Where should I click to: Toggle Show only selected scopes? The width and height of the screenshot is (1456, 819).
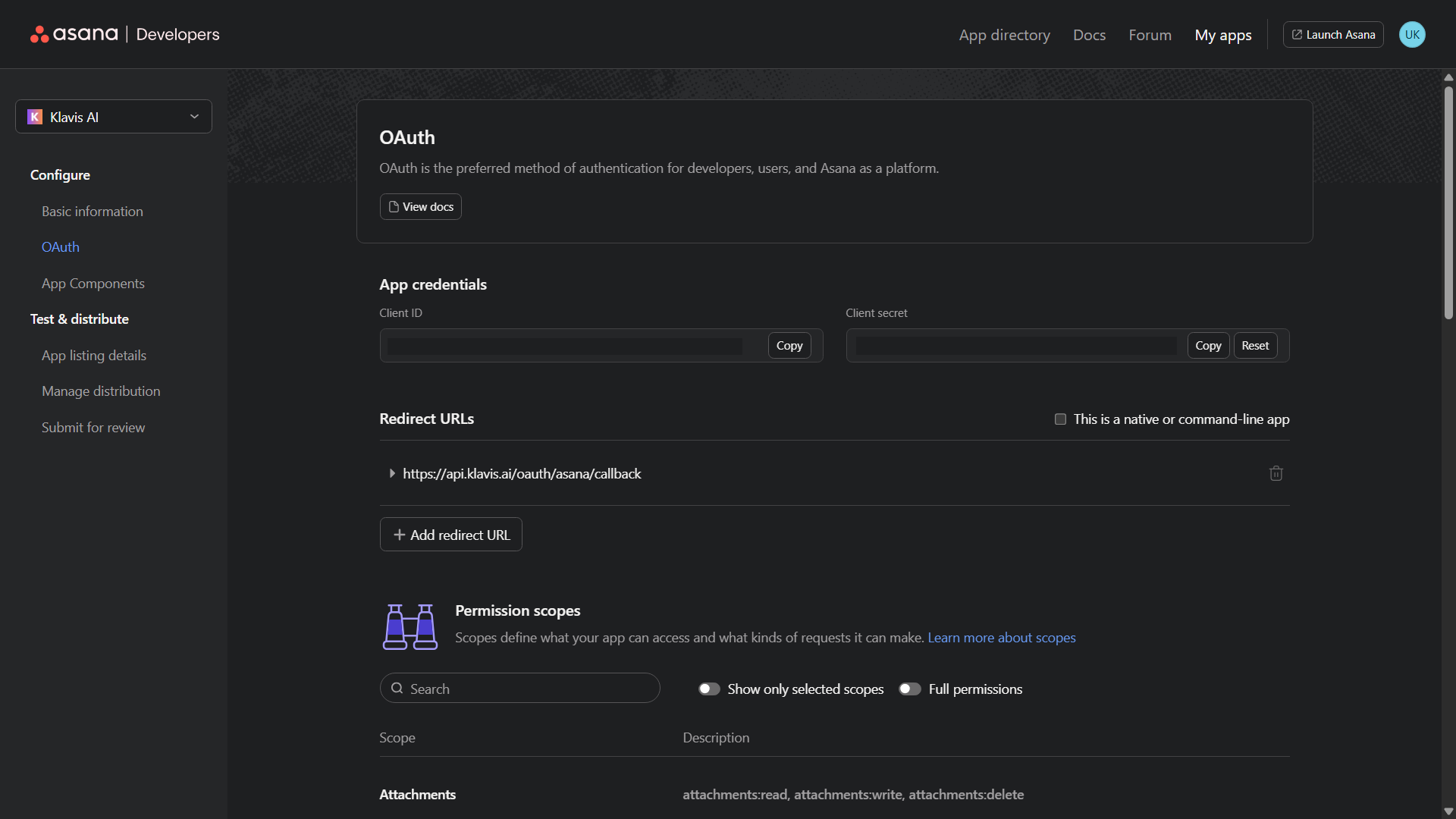pos(709,689)
